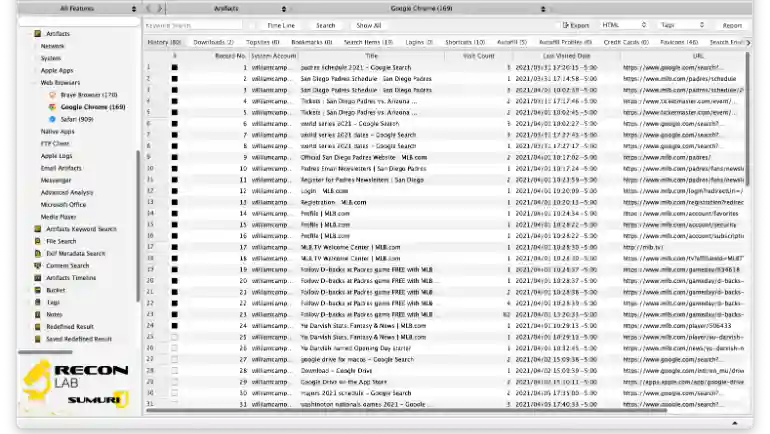
Task: Check the box for record 25
Action: pos(174,337)
